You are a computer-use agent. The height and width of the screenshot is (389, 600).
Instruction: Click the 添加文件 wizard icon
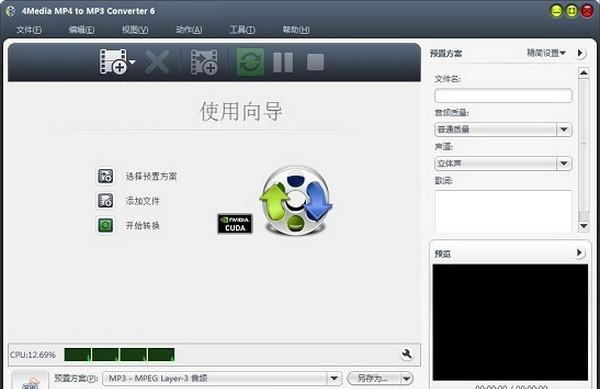[x=105, y=200]
